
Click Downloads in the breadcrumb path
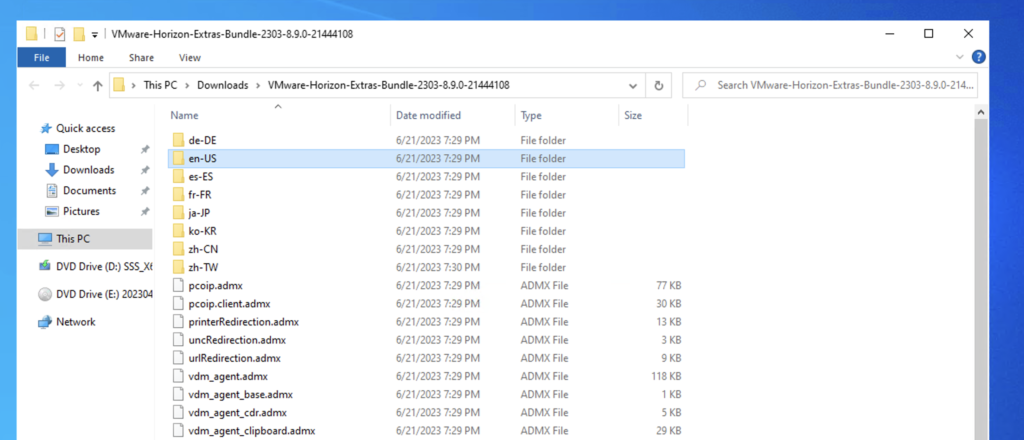click(x=222, y=85)
